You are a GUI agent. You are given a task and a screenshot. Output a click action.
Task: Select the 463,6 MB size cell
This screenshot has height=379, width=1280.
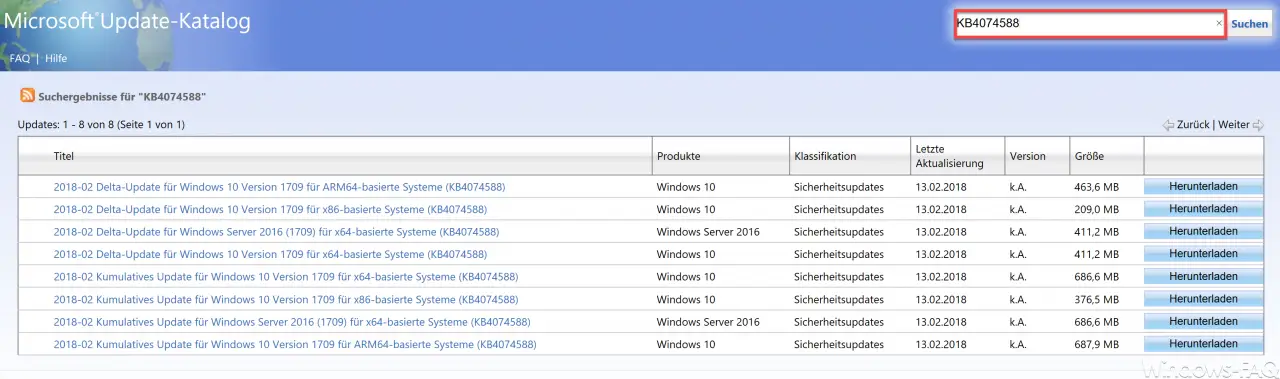pos(1096,186)
